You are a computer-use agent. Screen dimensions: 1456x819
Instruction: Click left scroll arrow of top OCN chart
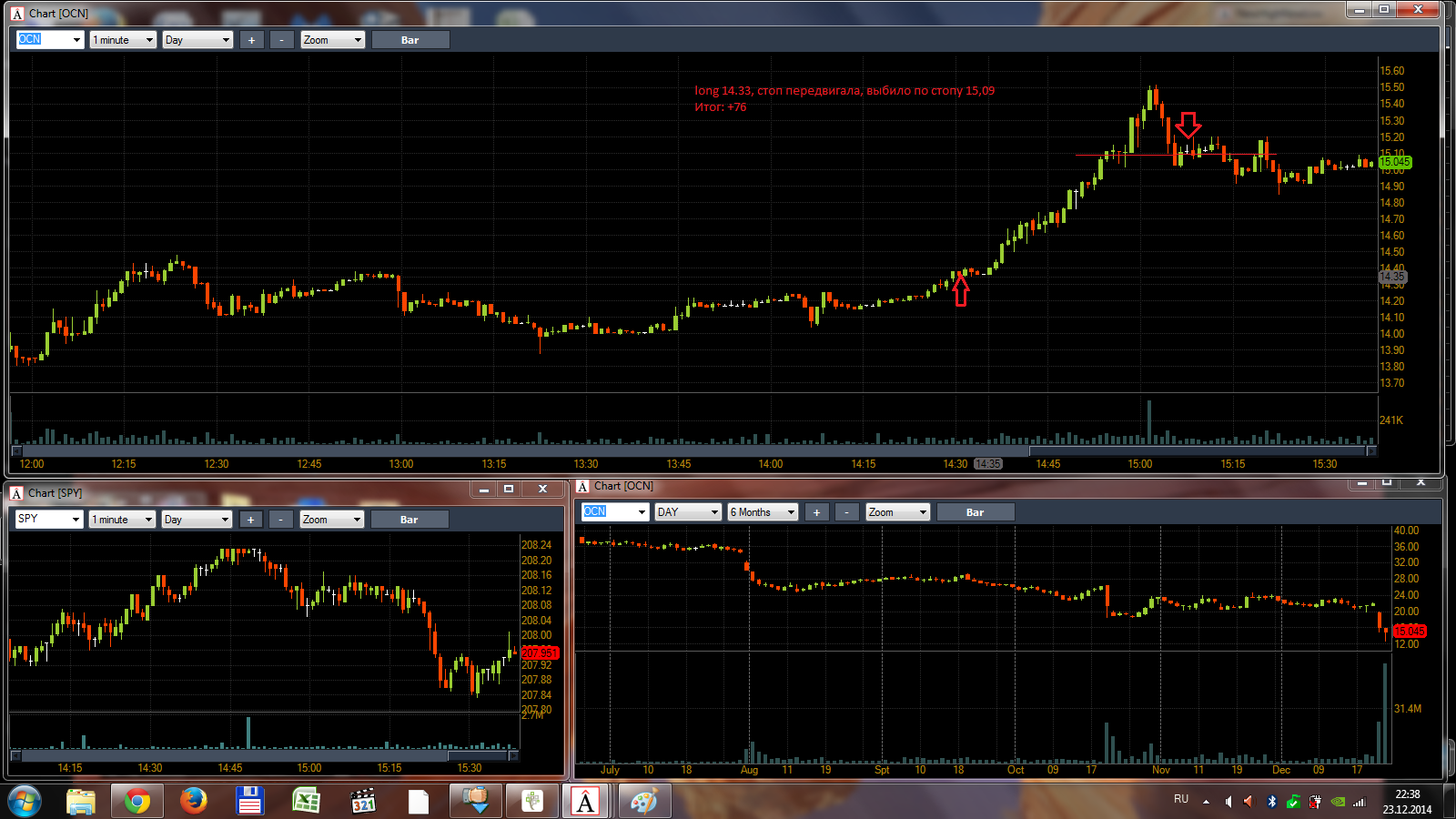point(16,450)
